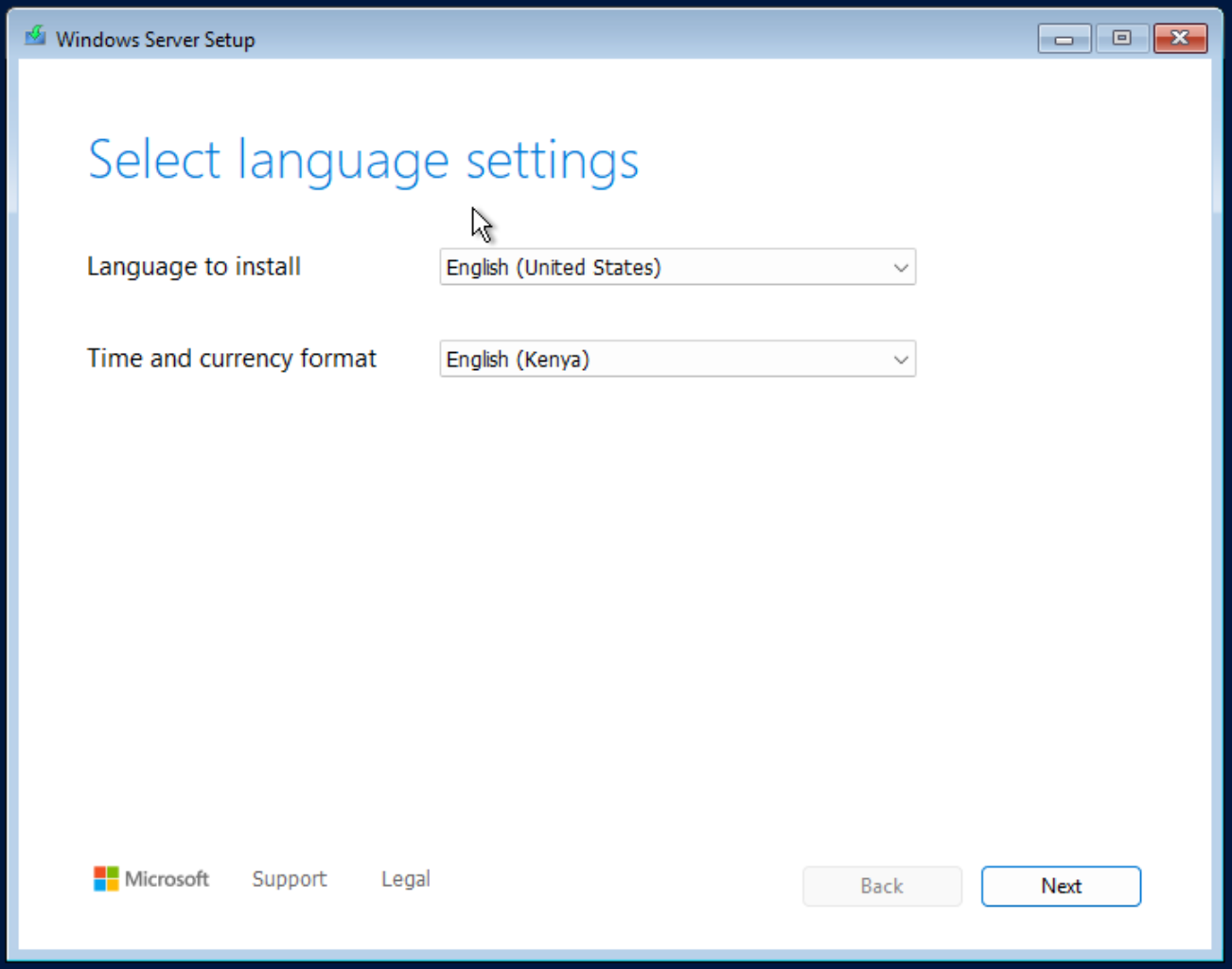The height and width of the screenshot is (969, 1232).
Task: Click the Microsoft four-square logo
Action: [106, 878]
